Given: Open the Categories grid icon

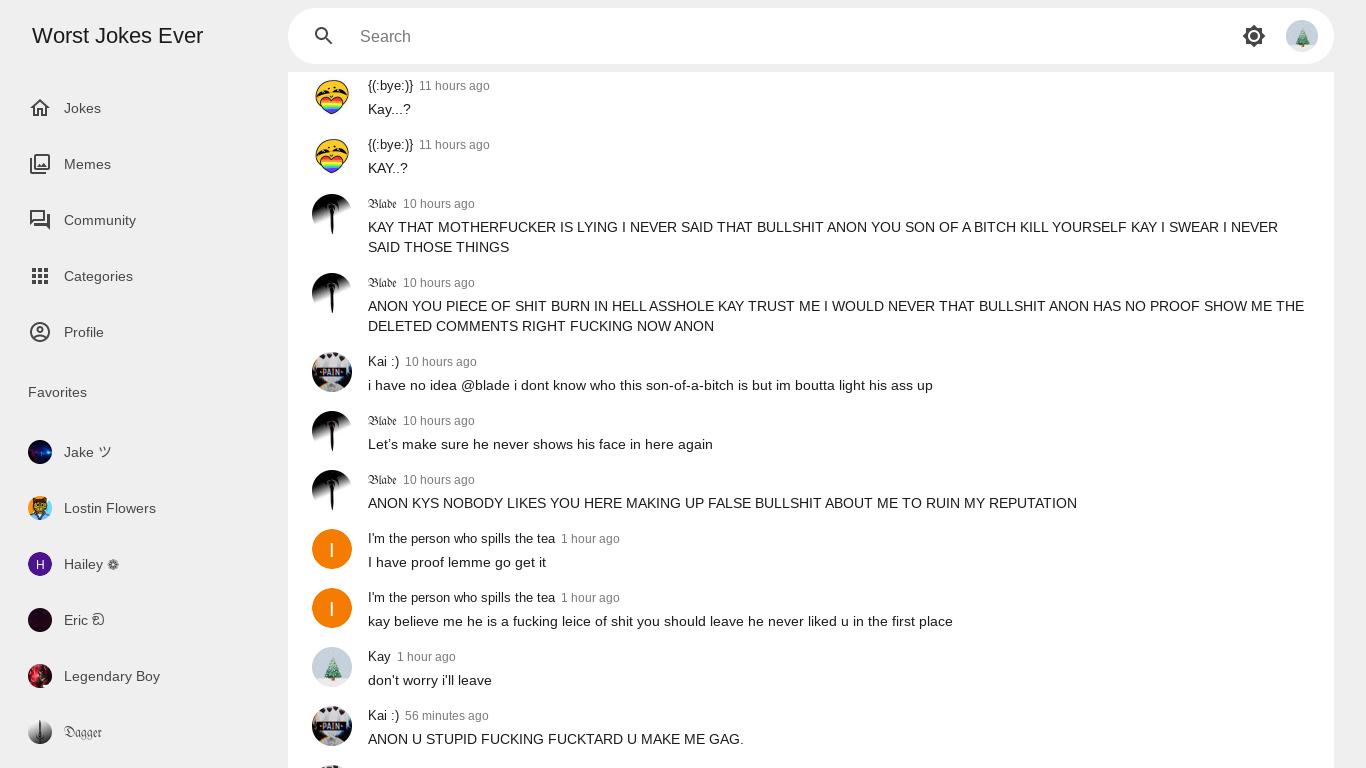Looking at the screenshot, I should [x=40, y=276].
